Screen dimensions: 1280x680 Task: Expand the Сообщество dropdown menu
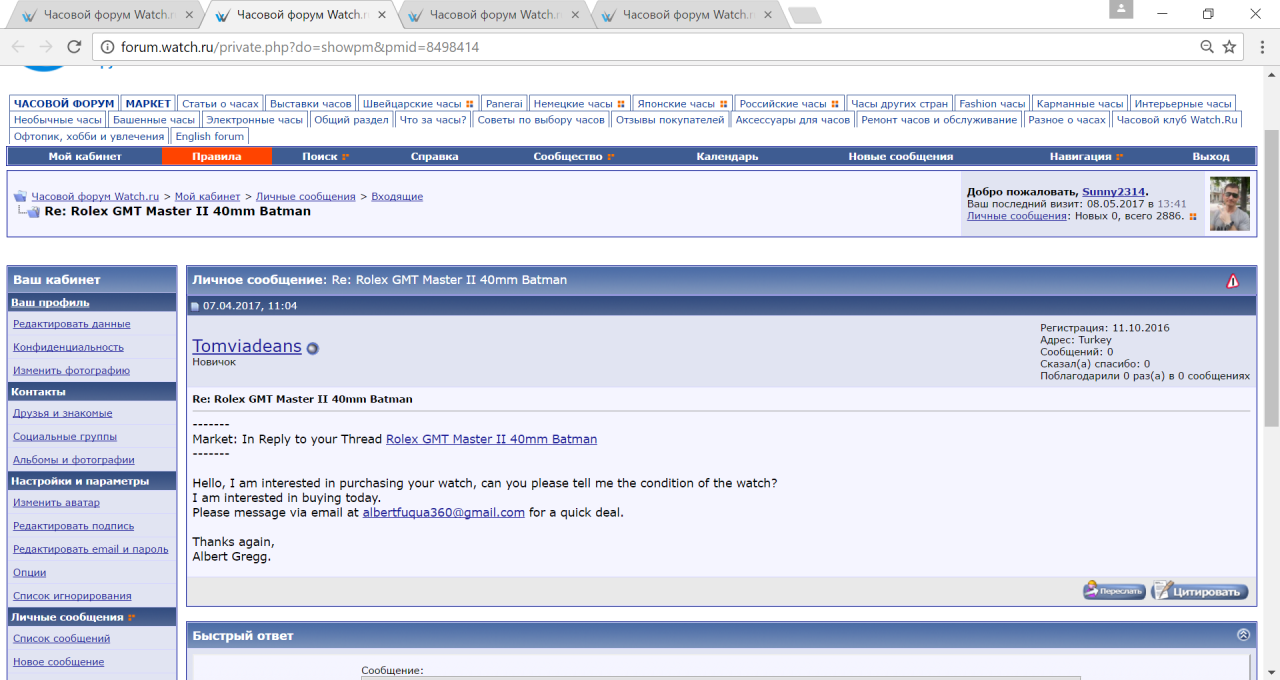click(573, 157)
